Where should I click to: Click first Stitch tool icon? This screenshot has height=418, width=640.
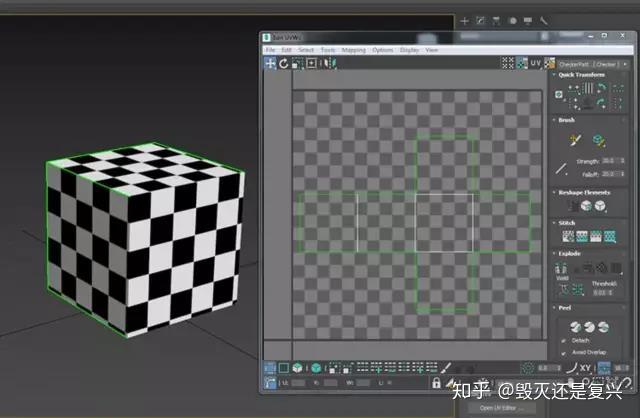[x=568, y=236]
